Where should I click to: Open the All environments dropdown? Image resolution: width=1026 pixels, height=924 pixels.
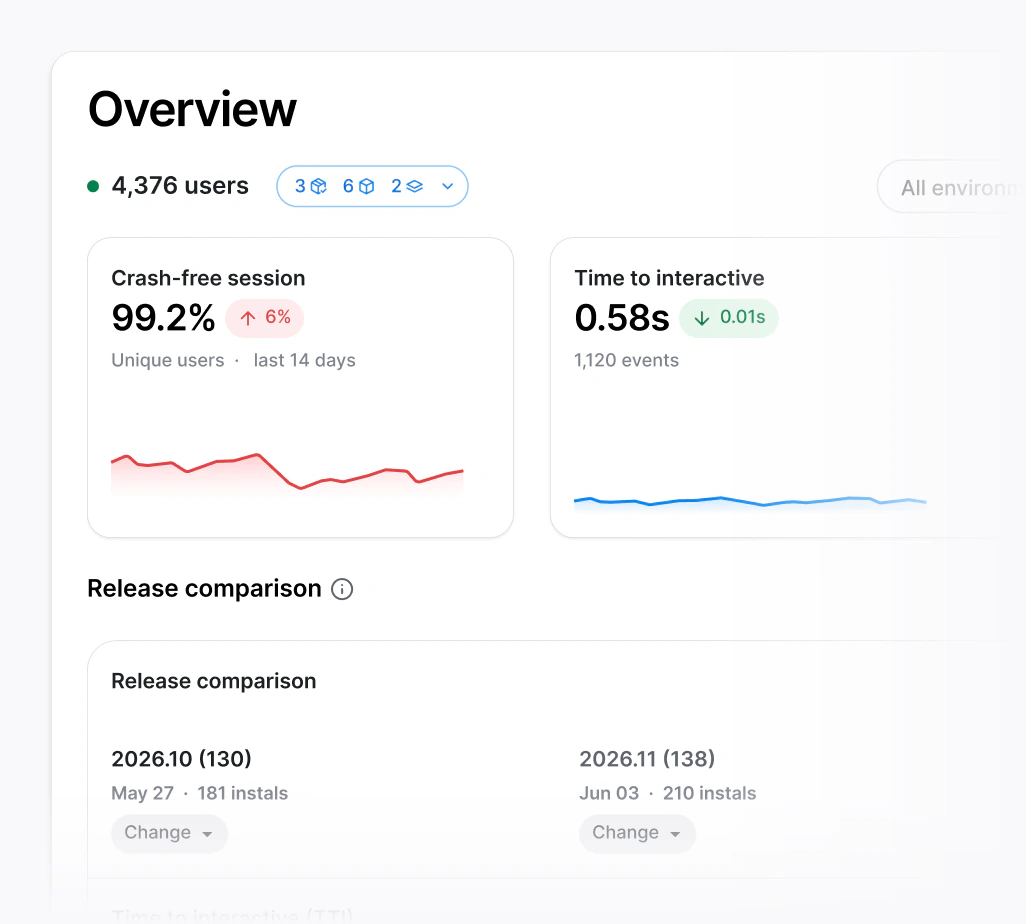pos(951,187)
